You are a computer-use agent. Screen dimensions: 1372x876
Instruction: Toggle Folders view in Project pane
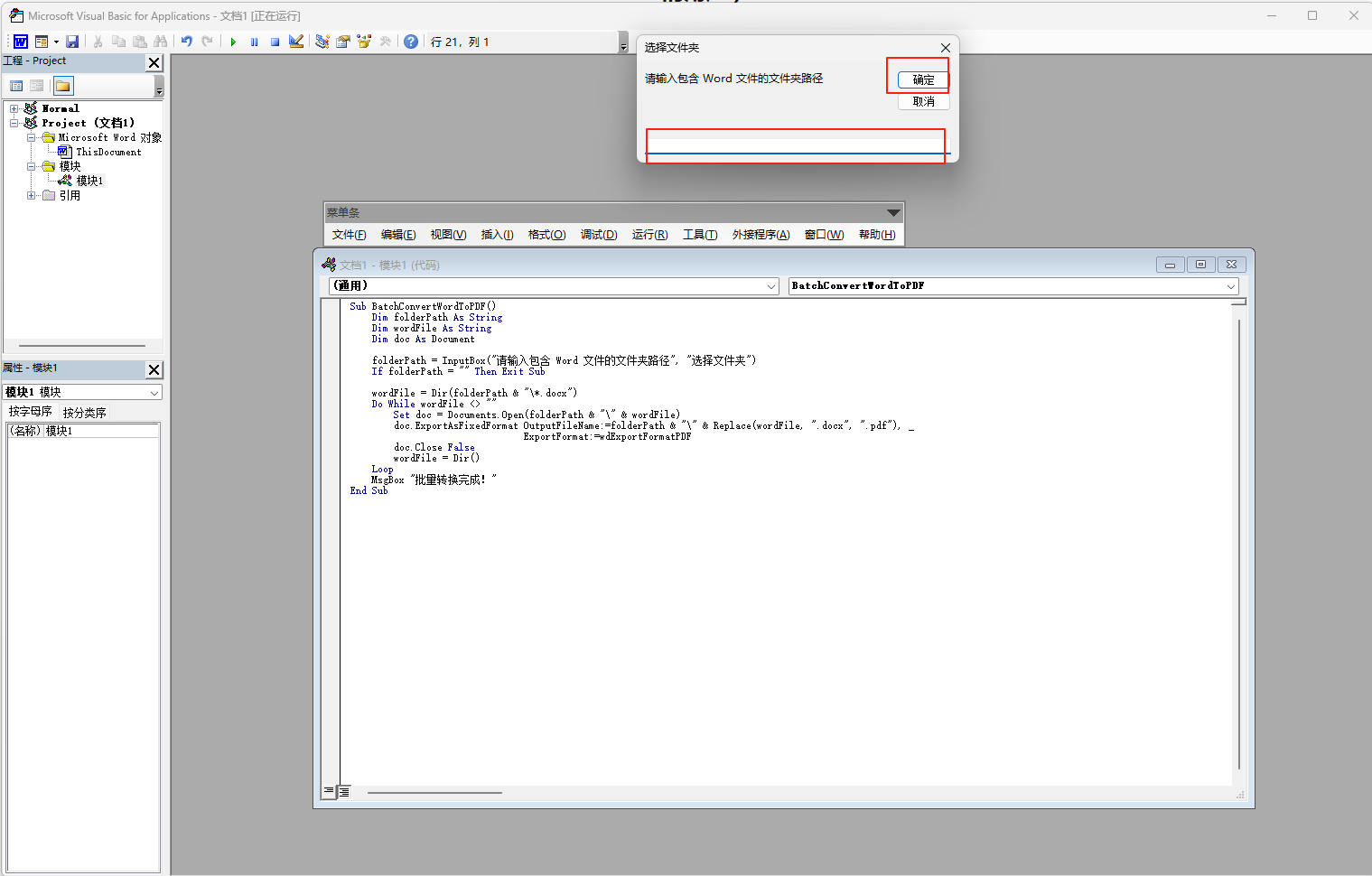click(x=63, y=86)
